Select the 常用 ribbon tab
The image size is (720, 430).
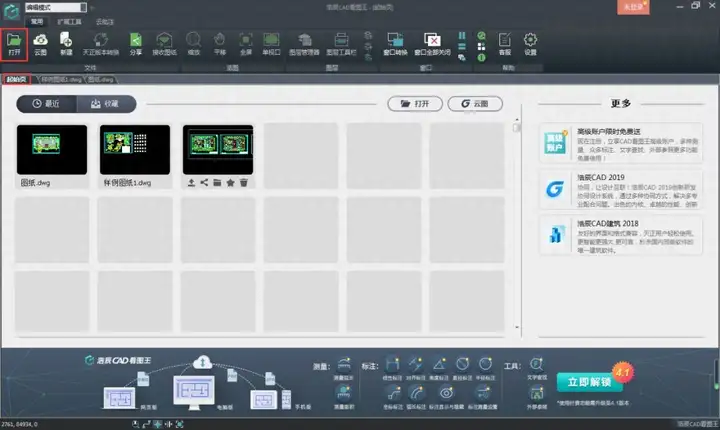pos(37,22)
